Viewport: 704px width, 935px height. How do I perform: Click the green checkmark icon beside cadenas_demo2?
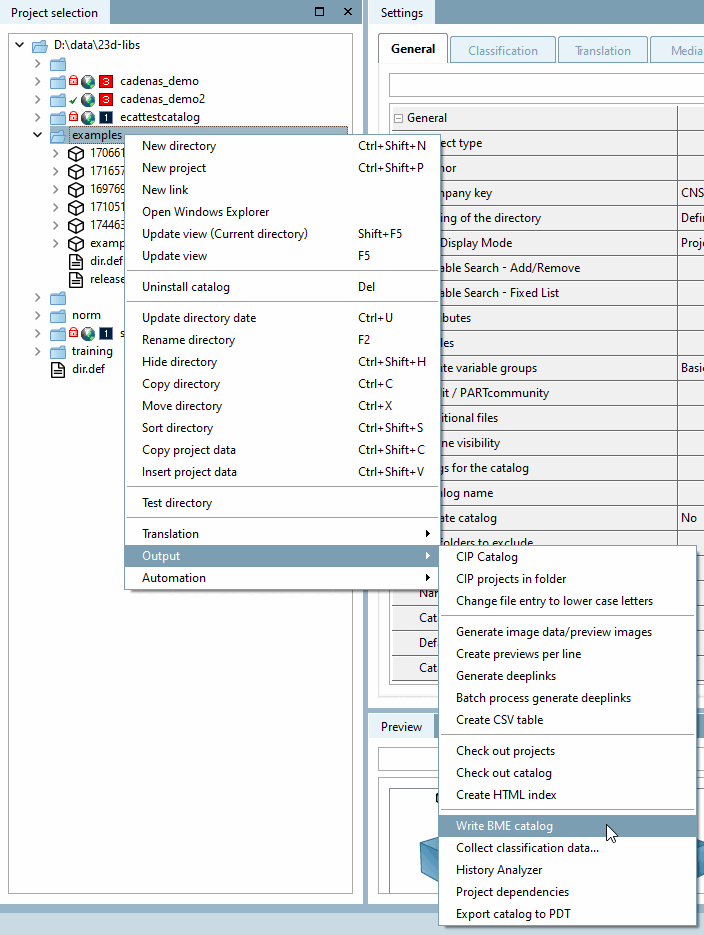[x=73, y=100]
